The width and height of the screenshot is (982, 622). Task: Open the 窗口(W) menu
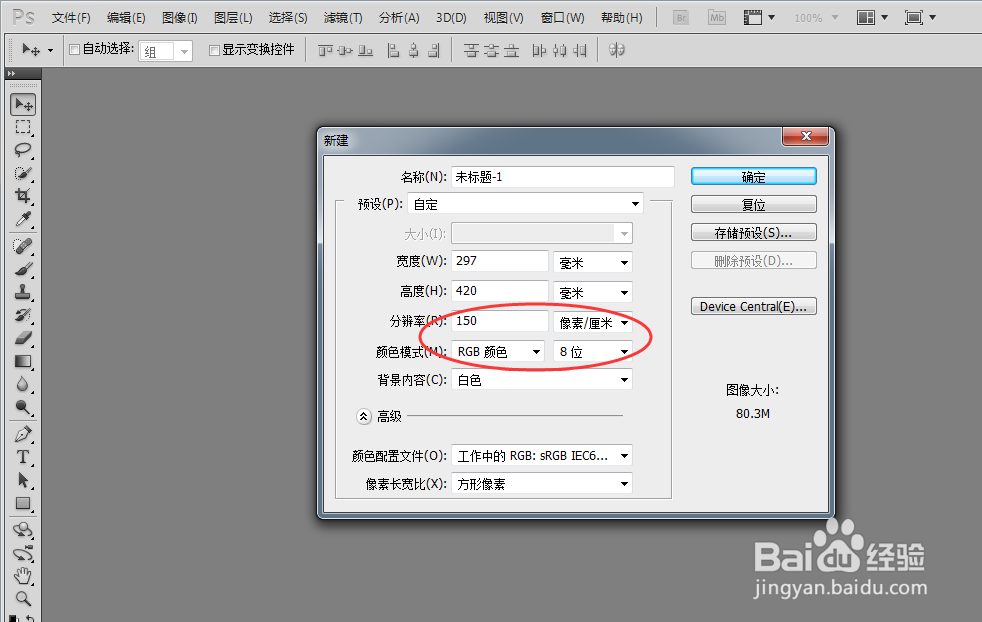coord(562,18)
